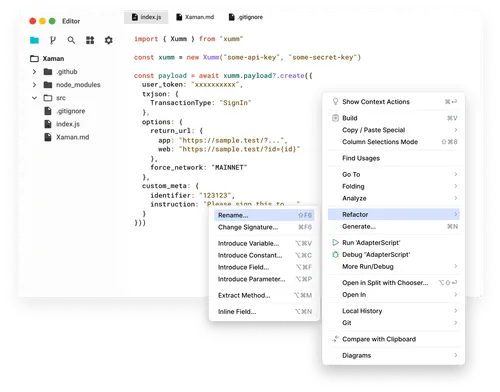
Task: Select Run 'AdapterScript' menu item
Action: coord(394,243)
